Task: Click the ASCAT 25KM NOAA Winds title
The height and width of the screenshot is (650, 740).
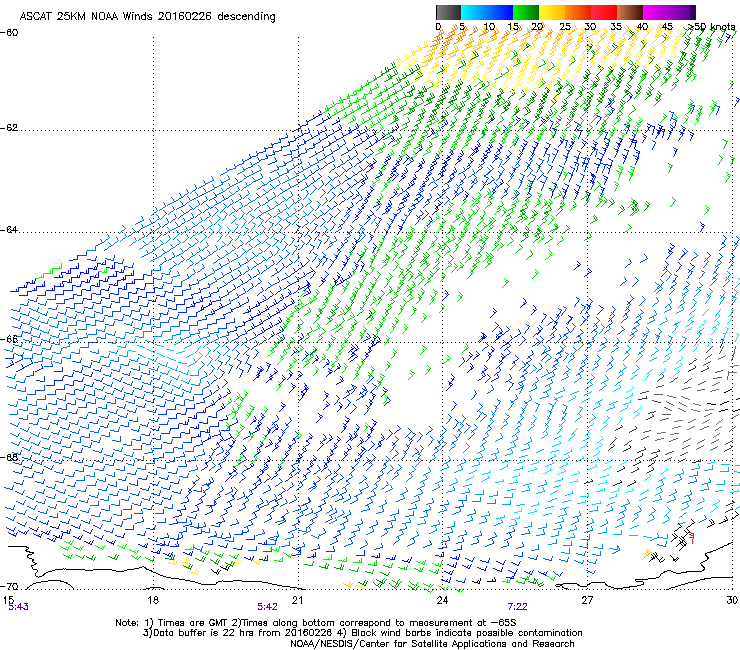Action: (x=147, y=16)
